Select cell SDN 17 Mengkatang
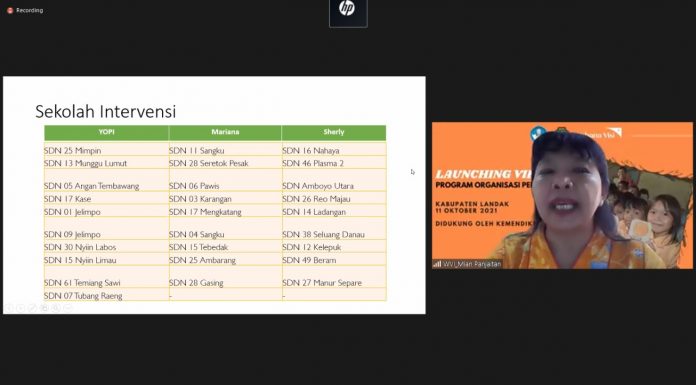 coord(225,211)
